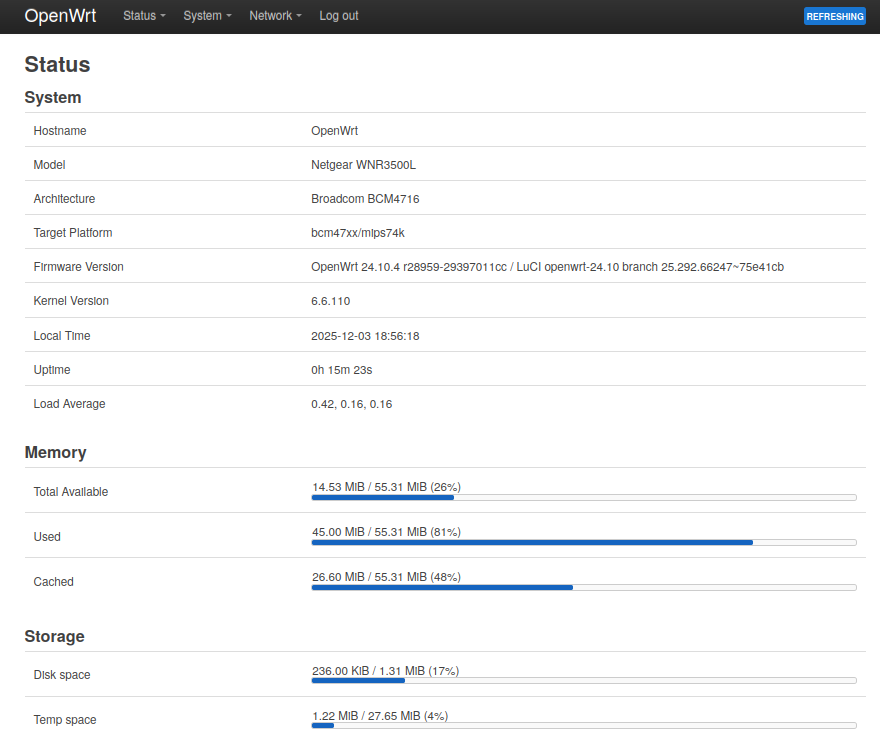Click the Temp space usage bar
This screenshot has width=880, height=756.
(x=583, y=724)
